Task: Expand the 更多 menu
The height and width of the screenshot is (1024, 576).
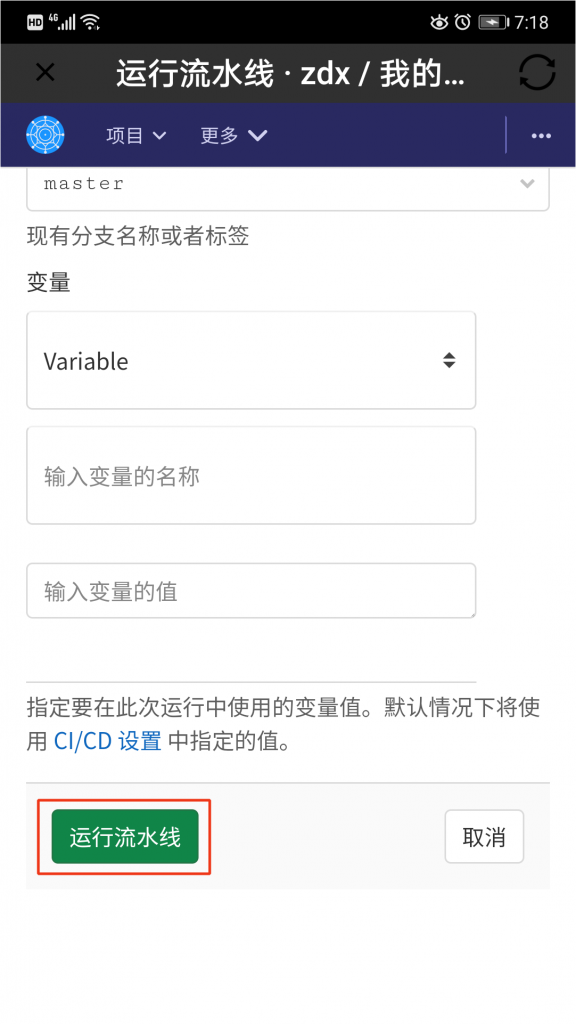Action: (x=233, y=136)
